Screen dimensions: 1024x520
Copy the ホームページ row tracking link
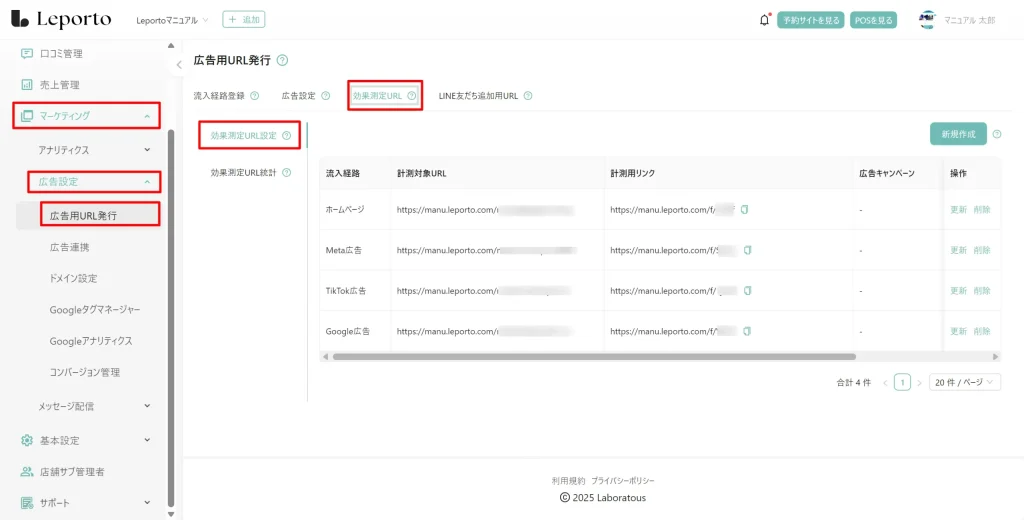(744, 210)
